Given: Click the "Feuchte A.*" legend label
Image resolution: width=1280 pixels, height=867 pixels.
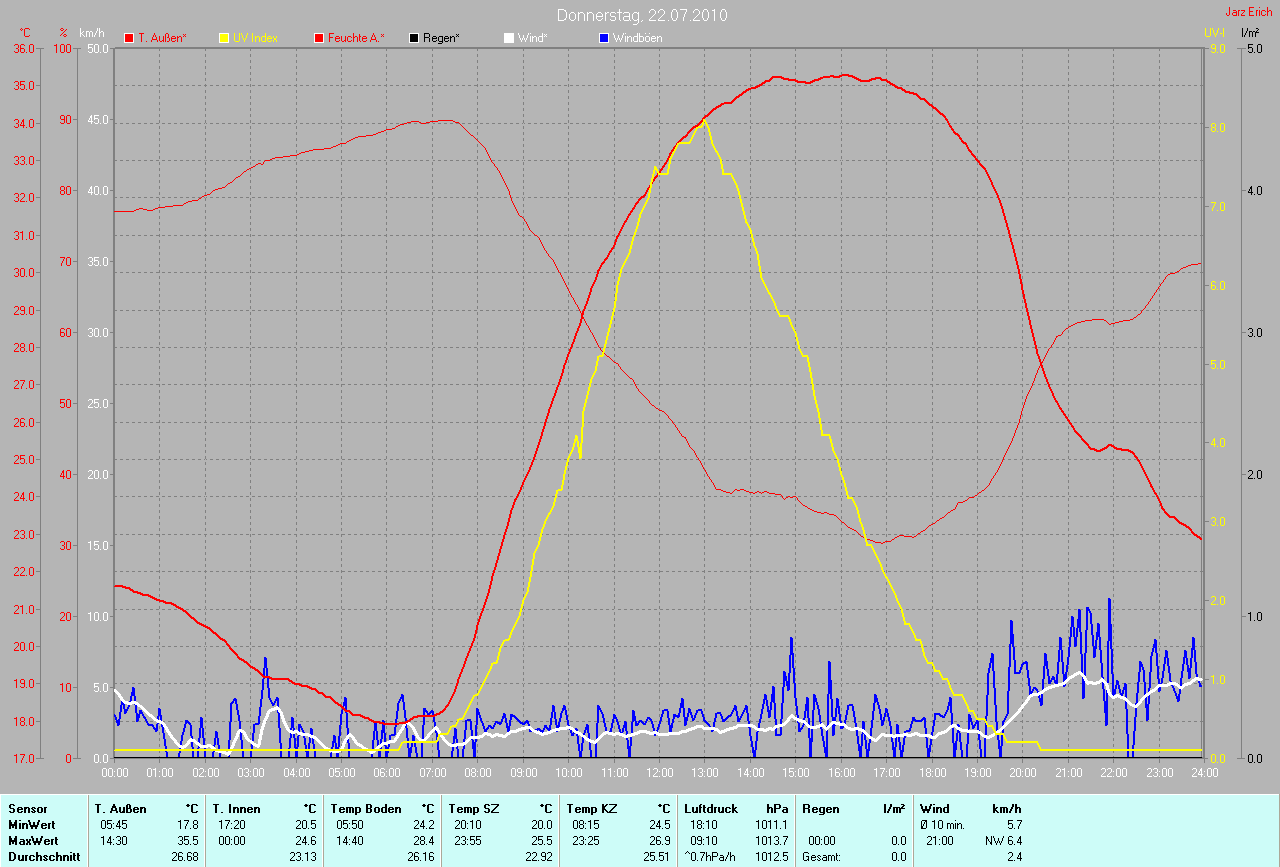Looking at the screenshot, I should (356, 38).
